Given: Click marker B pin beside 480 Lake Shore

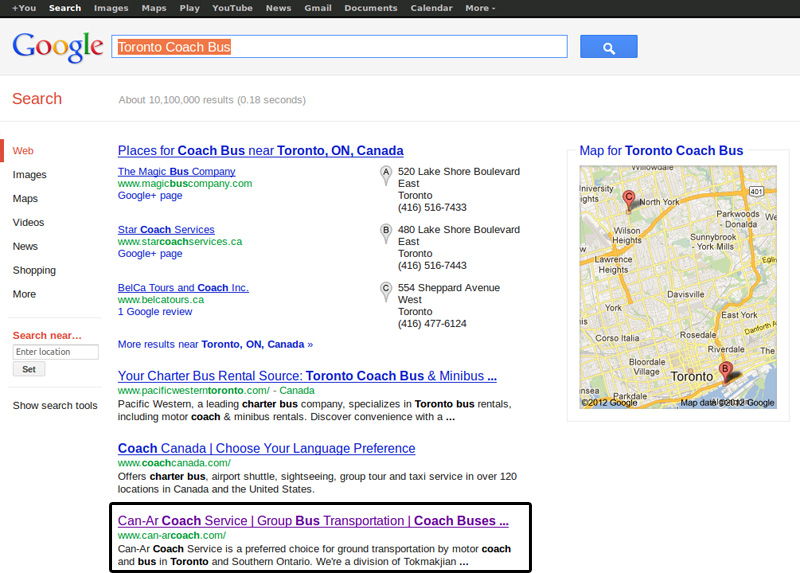Looking at the screenshot, I should [x=386, y=234].
